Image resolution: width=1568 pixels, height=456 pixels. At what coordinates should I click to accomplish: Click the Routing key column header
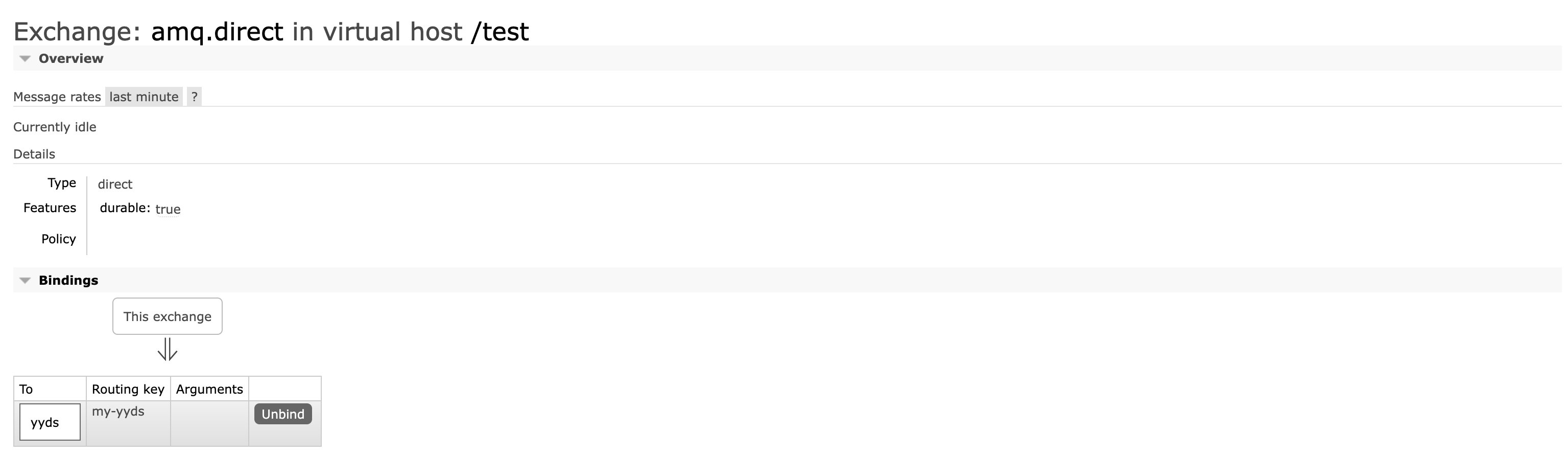point(128,389)
